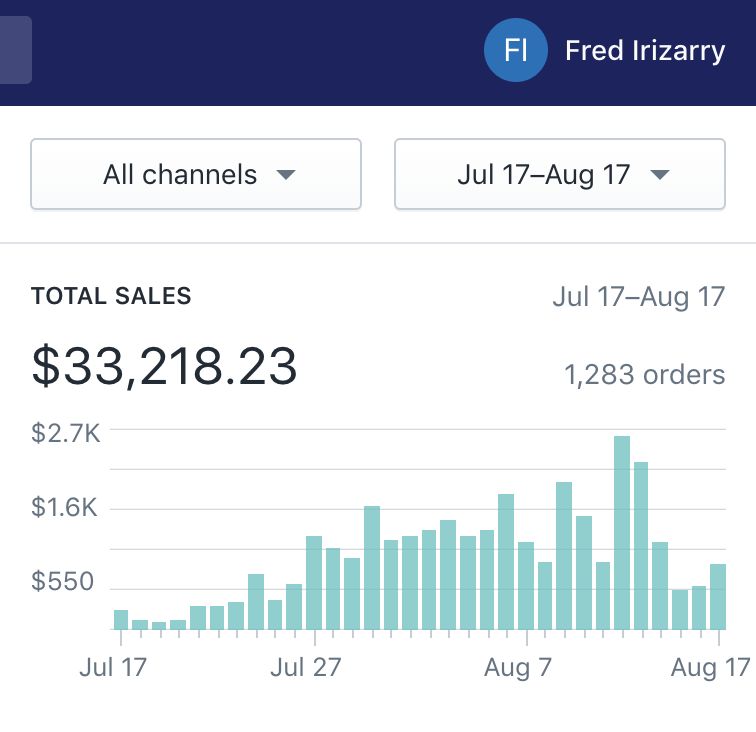The image size is (756, 732).
Task: Click the $1.6K y-axis label
Action: pos(65,508)
